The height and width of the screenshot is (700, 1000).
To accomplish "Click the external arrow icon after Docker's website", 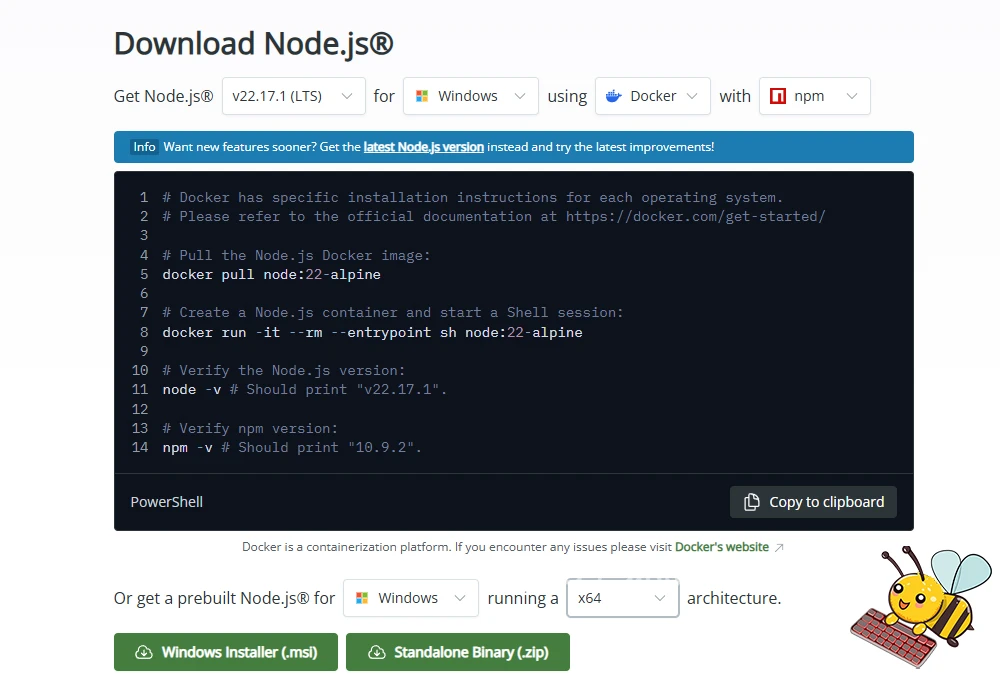I will tap(779, 548).
